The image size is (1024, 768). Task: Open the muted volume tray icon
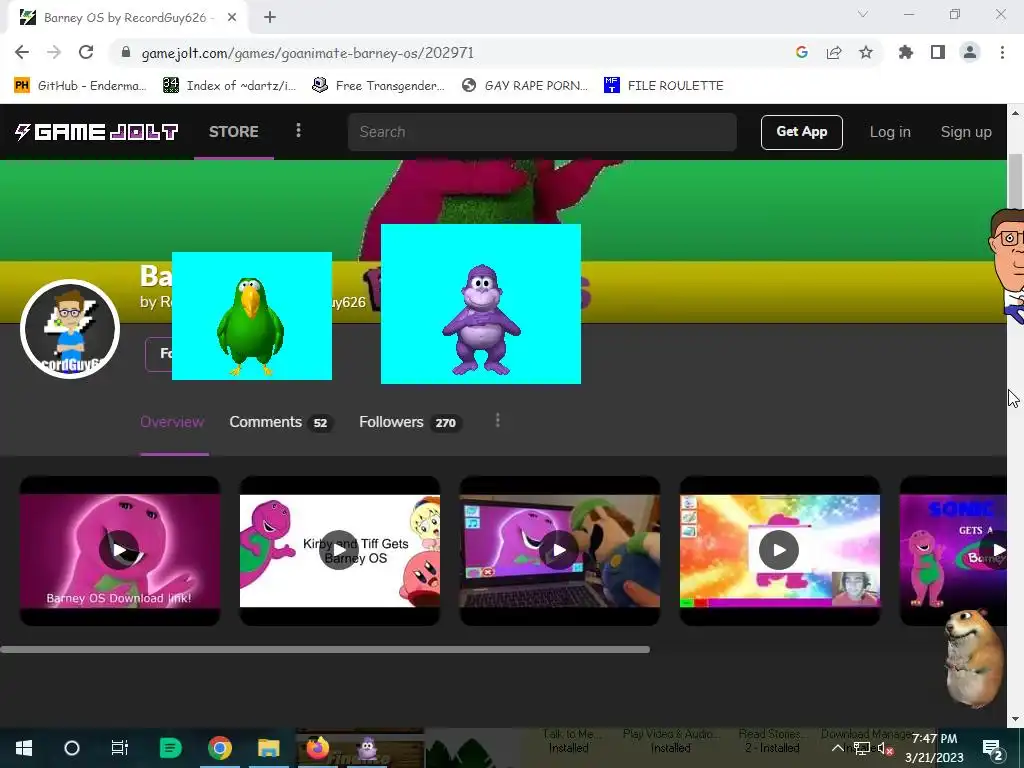pyautogui.click(x=886, y=748)
